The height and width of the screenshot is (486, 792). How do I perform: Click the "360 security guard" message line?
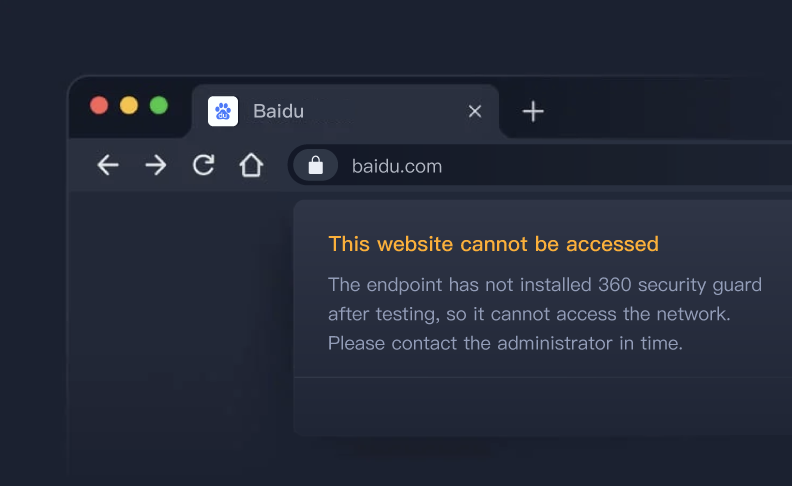click(545, 285)
